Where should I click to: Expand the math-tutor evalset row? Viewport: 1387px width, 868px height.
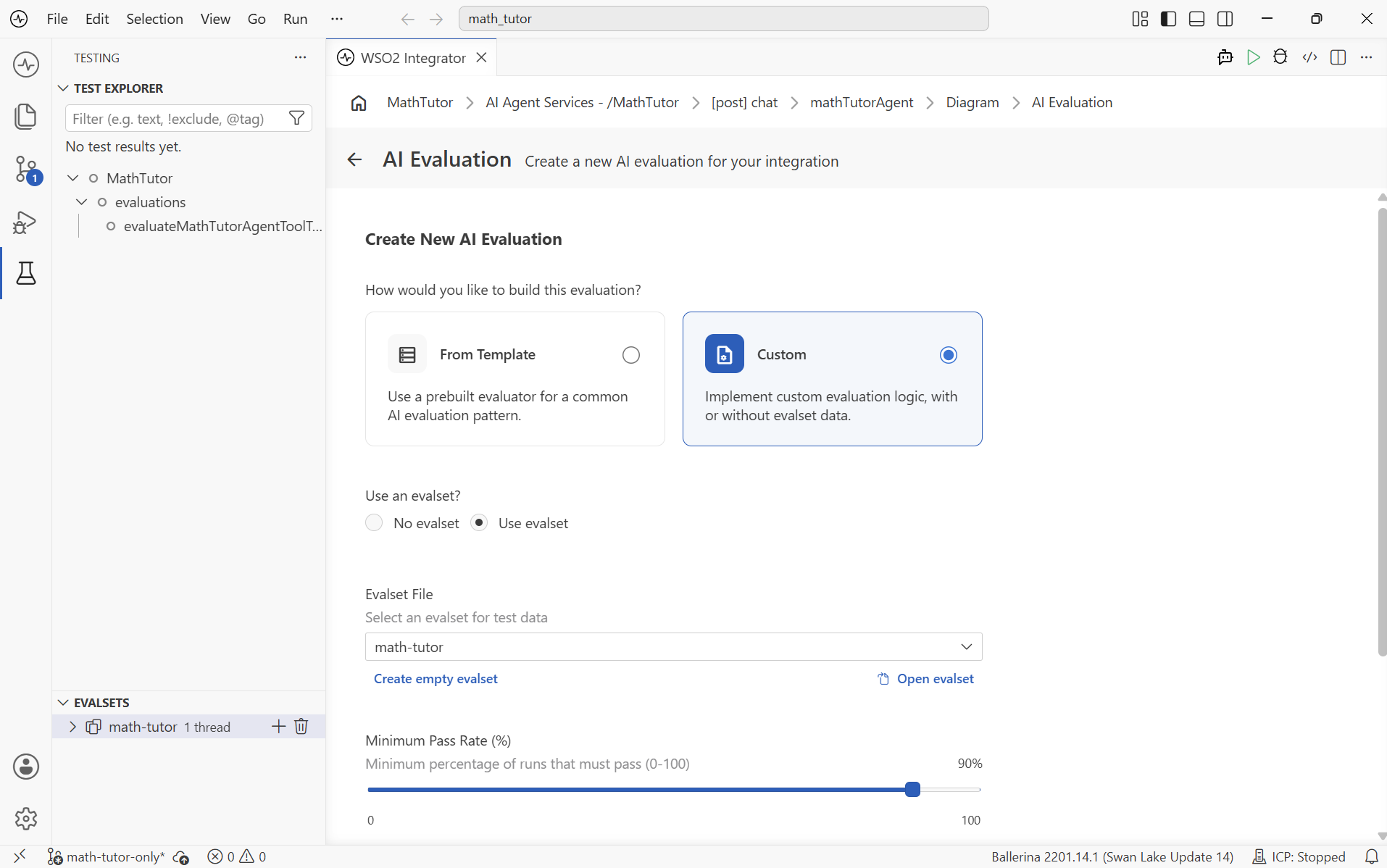[72, 727]
